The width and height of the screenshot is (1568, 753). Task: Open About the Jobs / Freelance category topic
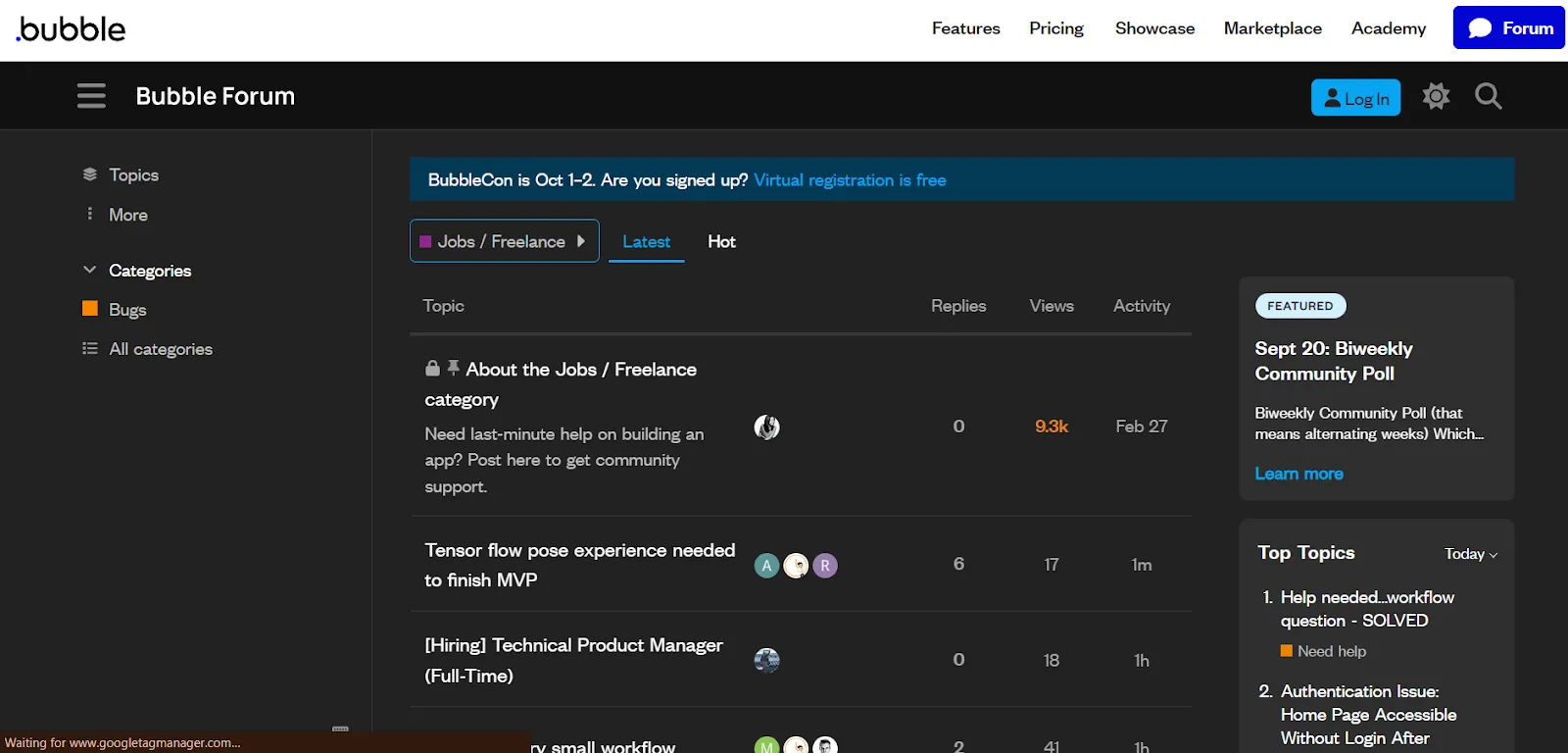[561, 384]
